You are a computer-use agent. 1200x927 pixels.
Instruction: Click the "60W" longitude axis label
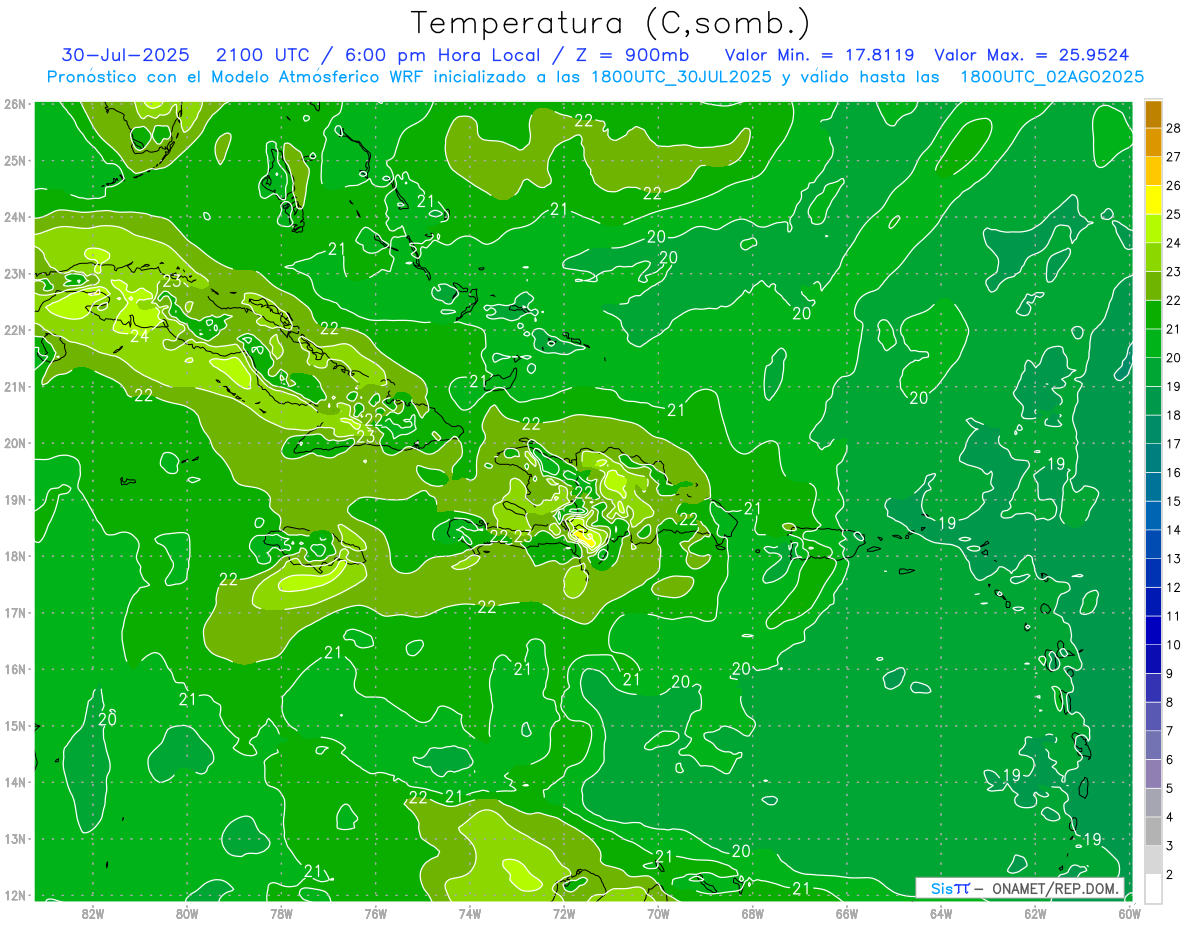(x=1130, y=913)
